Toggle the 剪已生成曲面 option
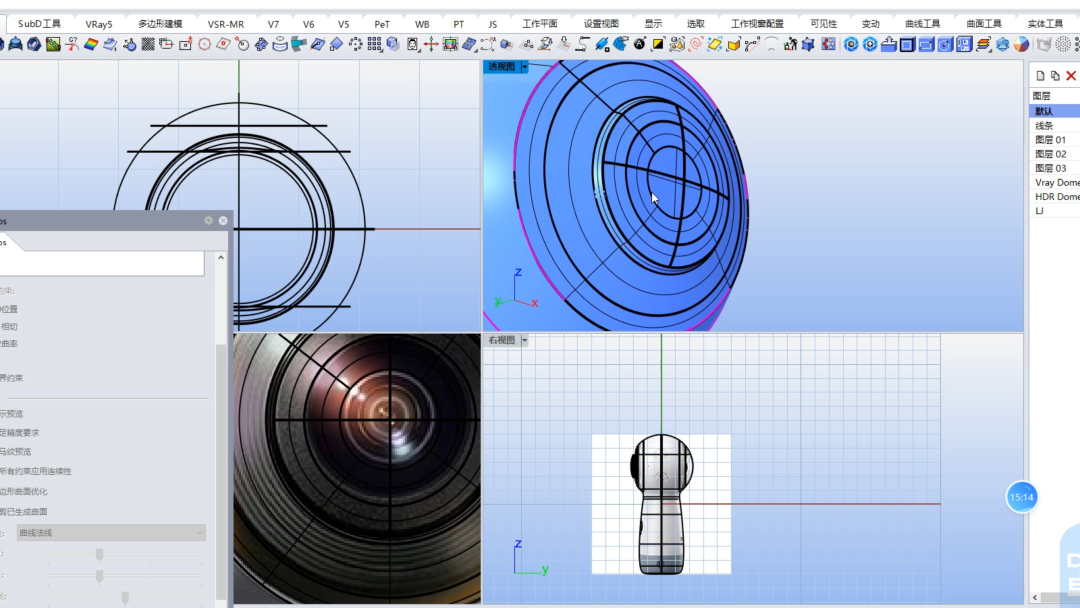Image resolution: width=1080 pixels, height=608 pixels. point(23,512)
